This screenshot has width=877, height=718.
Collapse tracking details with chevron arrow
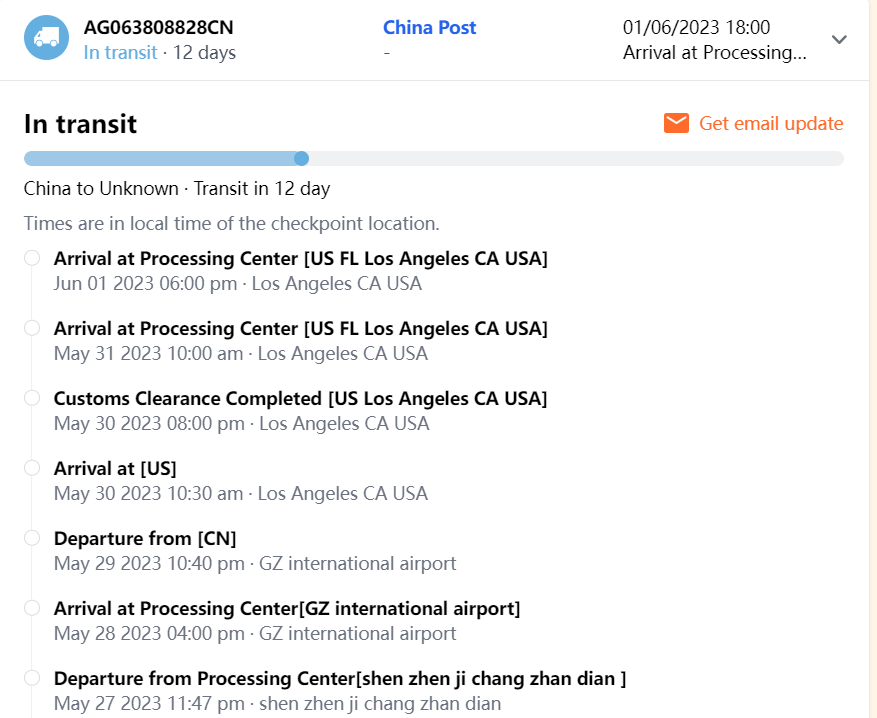coord(840,40)
